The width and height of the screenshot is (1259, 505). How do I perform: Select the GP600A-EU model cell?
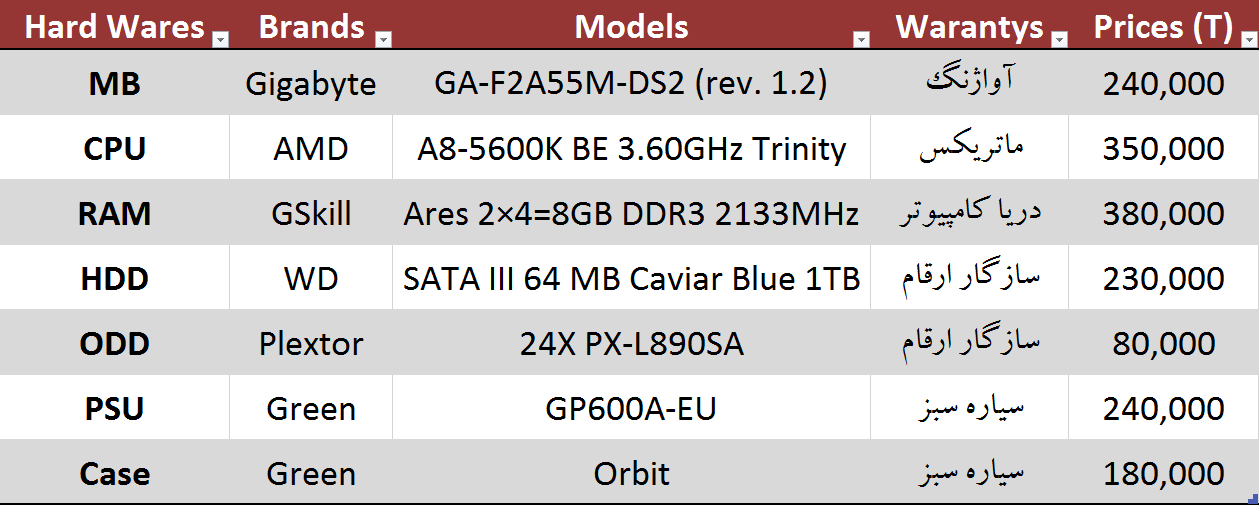[x=630, y=409]
